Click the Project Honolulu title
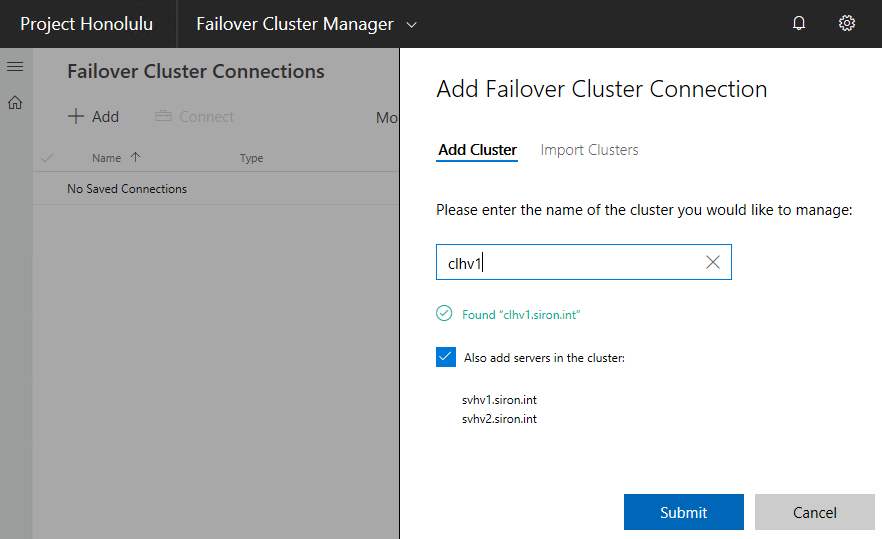 pos(87,24)
